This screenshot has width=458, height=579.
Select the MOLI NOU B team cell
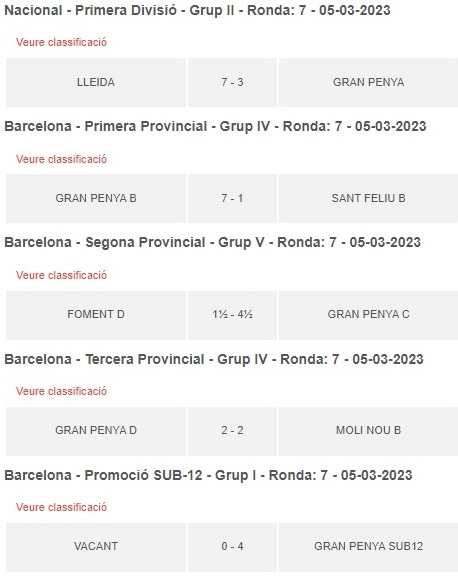(x=368, y=431)
